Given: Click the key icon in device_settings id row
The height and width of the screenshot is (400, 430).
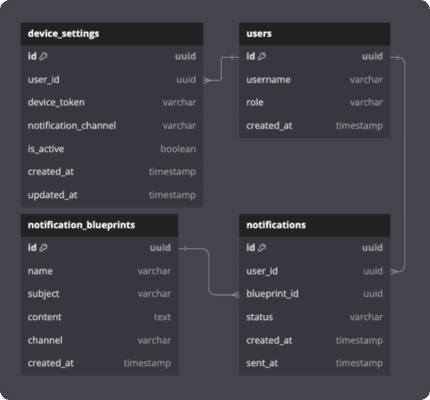Looking at the screenshot, I should 43,56.
